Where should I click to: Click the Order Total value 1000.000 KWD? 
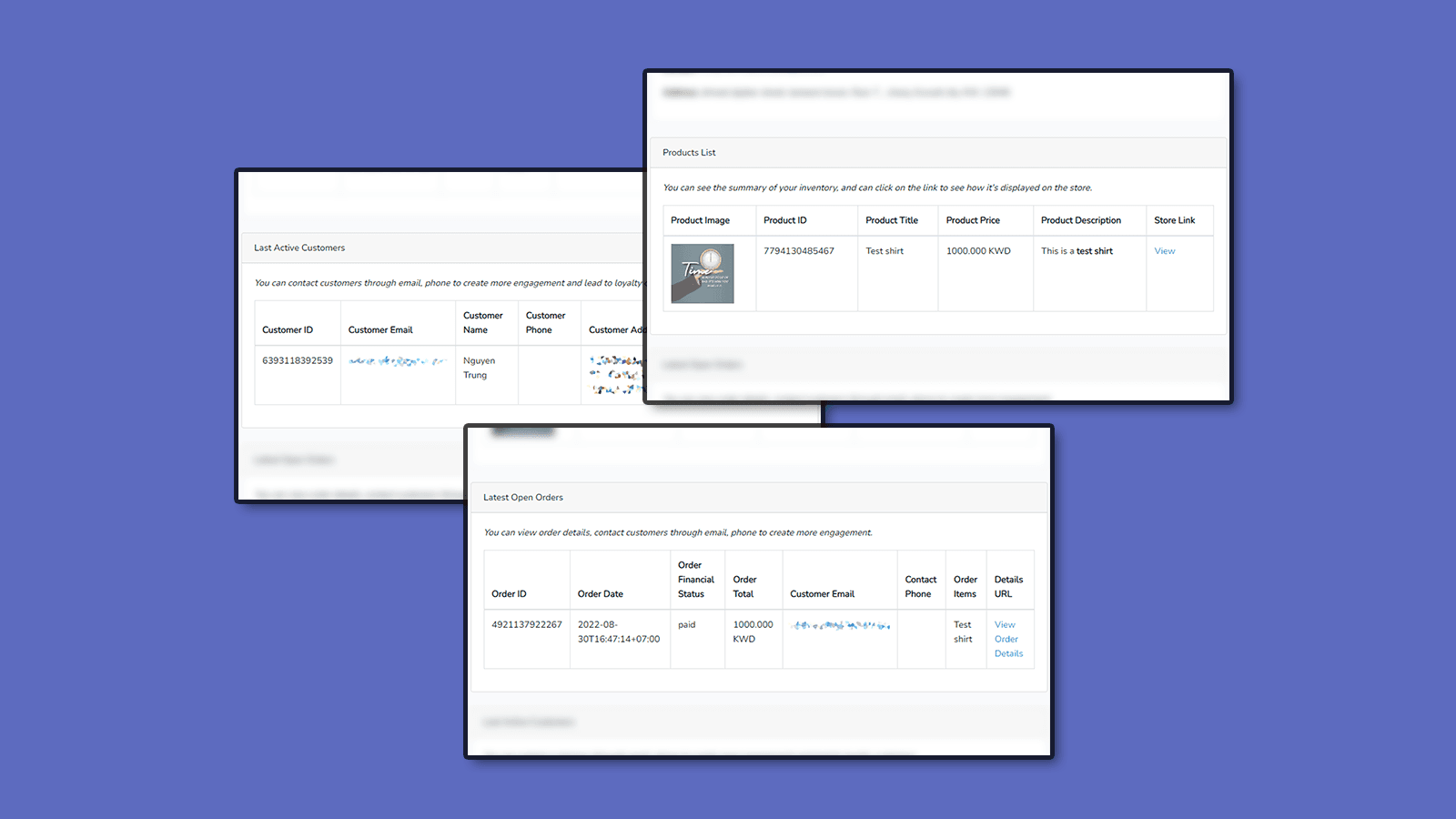(x=753, y=632)
